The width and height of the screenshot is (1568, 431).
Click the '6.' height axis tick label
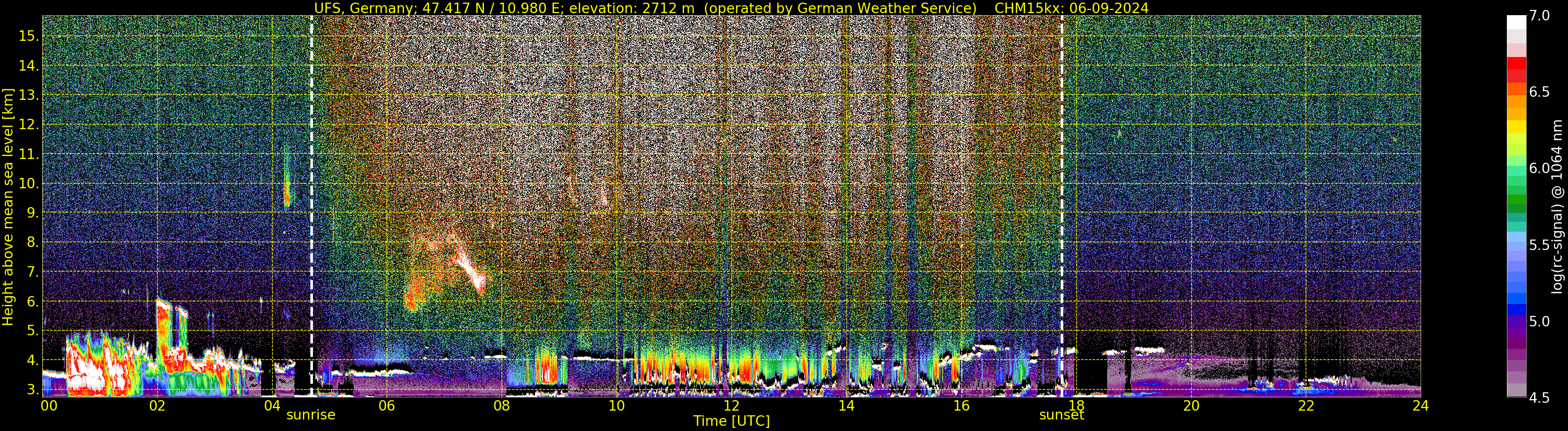click(33, 302)
